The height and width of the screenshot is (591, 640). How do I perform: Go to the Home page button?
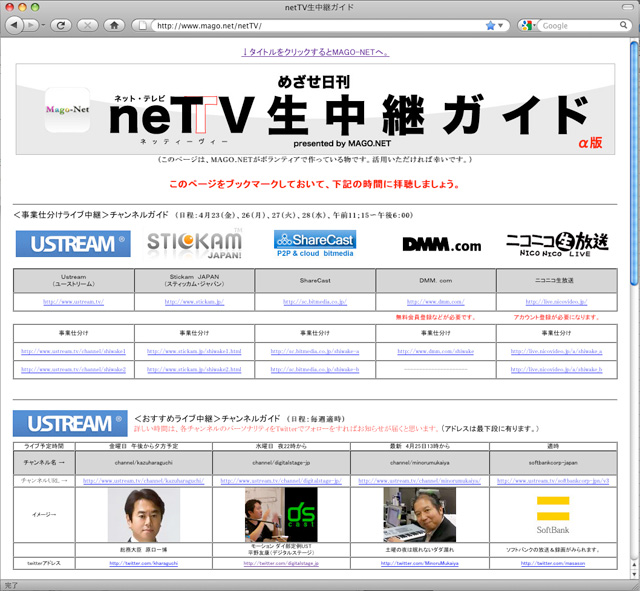coord(114,26)
